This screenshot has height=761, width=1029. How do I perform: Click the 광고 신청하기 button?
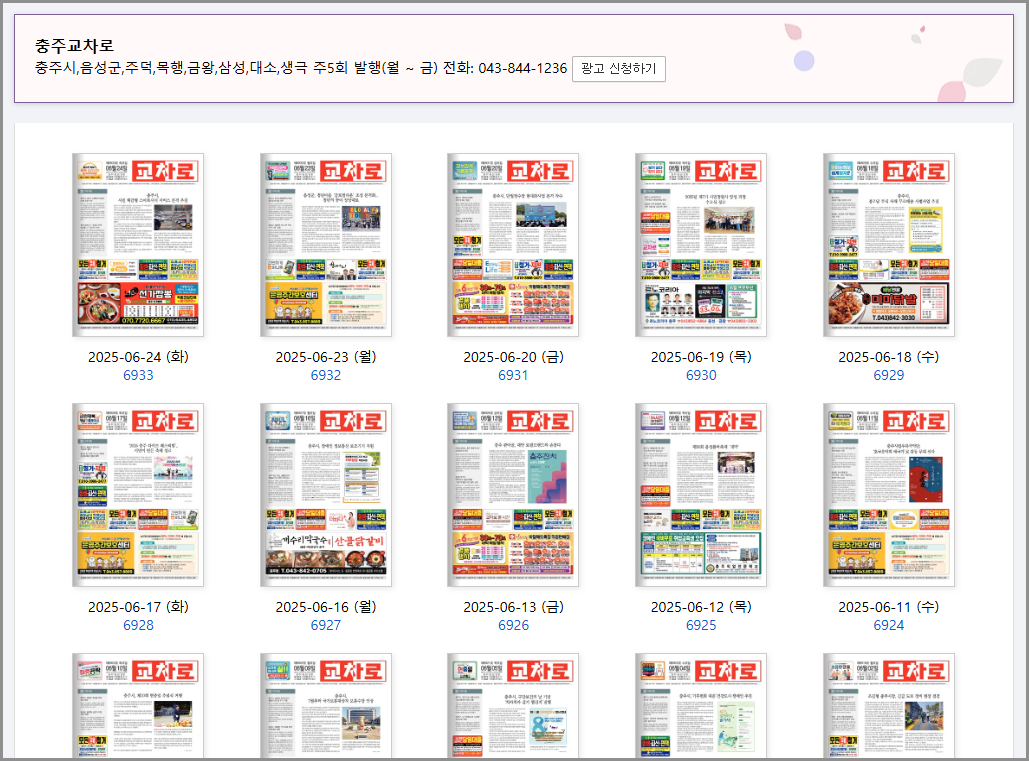[x=619, y=69]
